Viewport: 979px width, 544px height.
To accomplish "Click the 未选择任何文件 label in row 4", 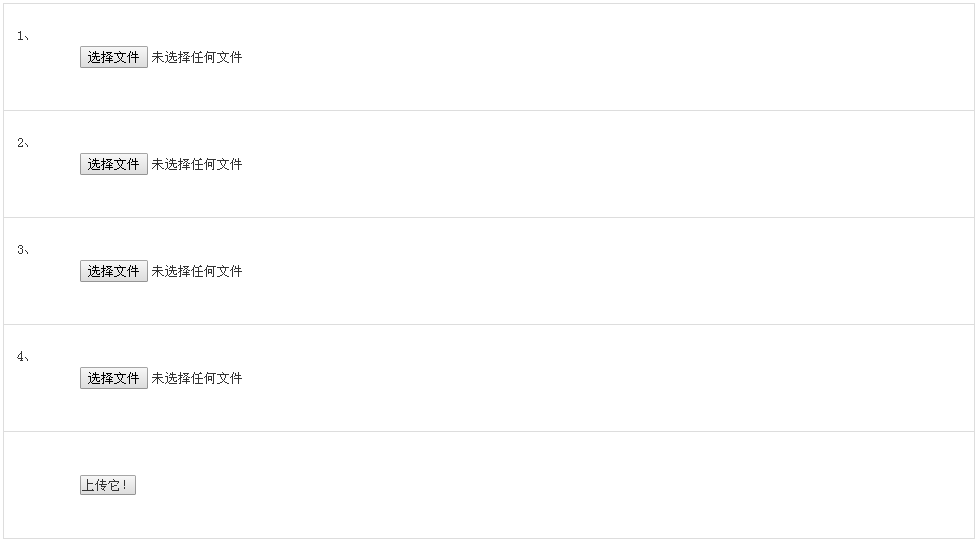I will pos(197,378).
